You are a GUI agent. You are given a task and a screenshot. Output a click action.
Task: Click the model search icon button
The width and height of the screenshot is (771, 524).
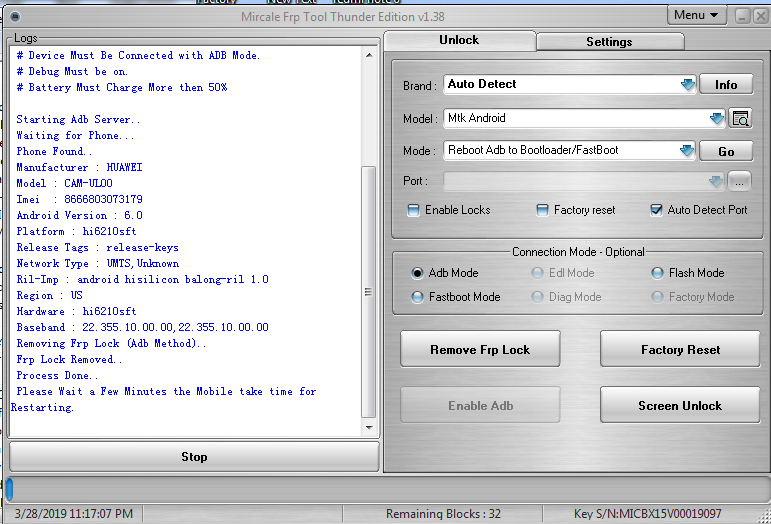tap(740, 118)
